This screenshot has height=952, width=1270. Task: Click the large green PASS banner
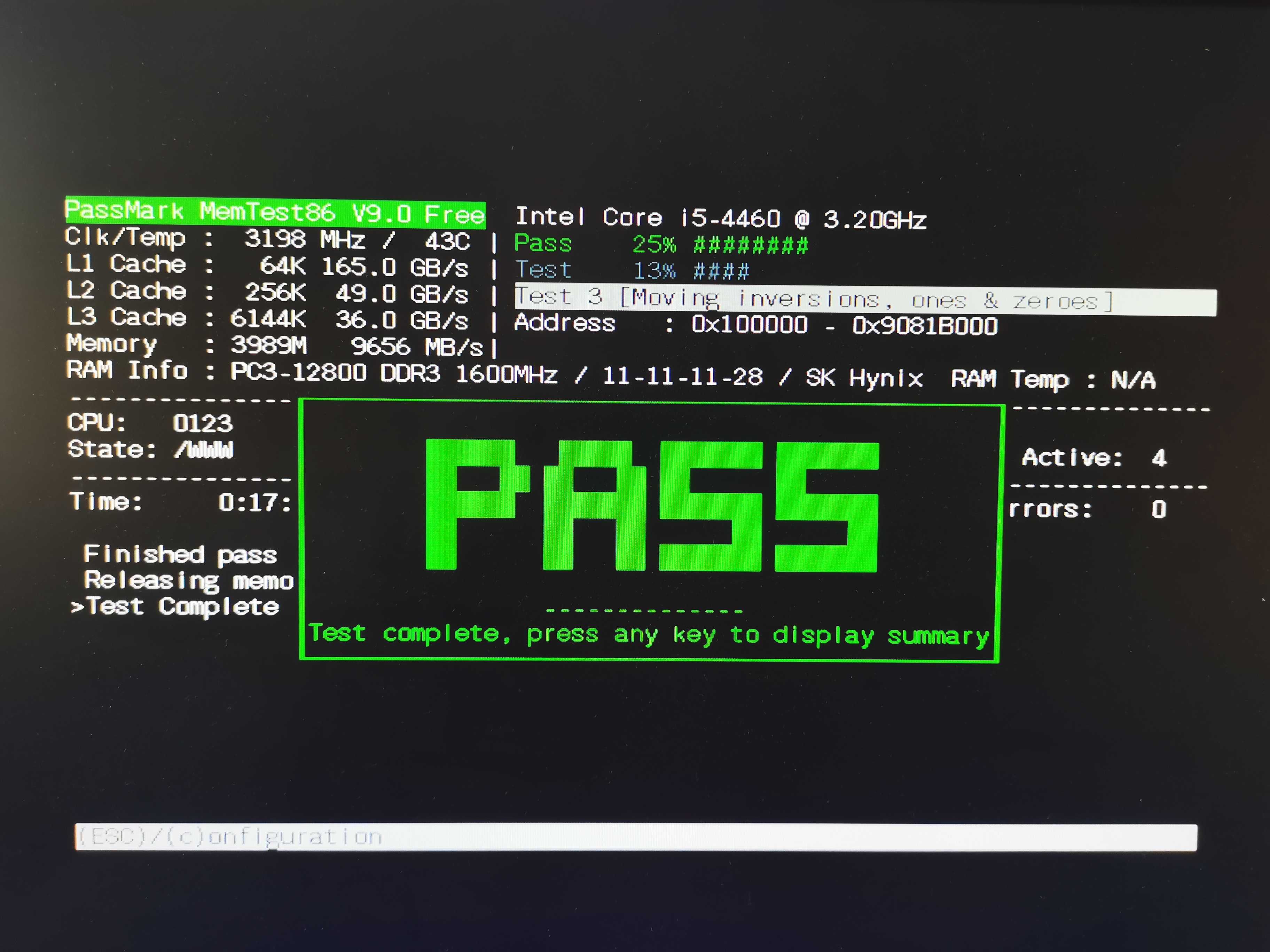(x=652, y=505)
